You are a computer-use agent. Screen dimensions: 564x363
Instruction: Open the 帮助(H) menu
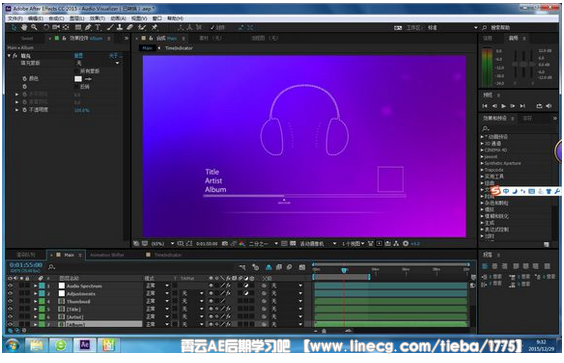[175, 18]
